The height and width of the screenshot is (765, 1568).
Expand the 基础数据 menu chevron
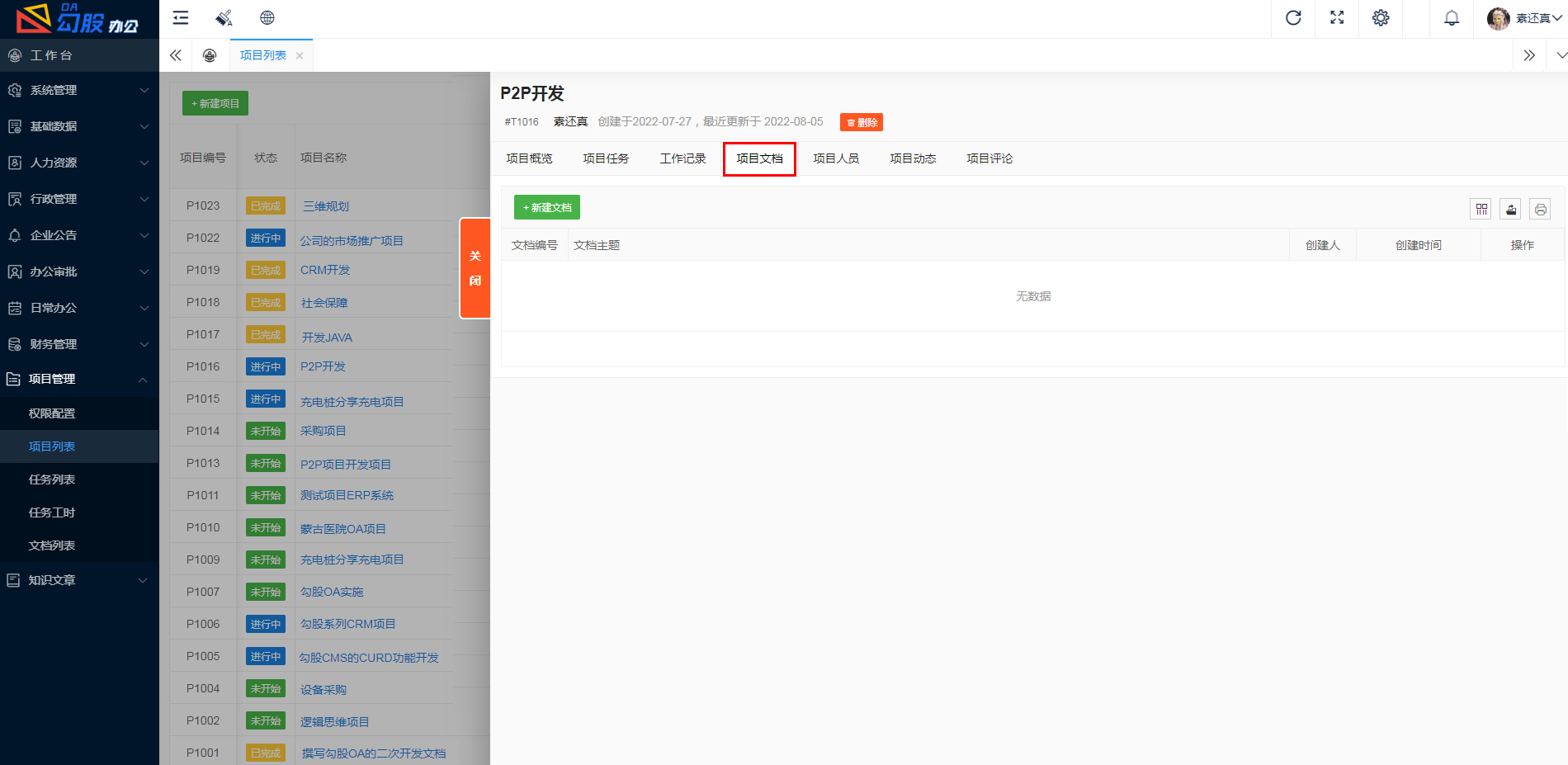[144, 126]
